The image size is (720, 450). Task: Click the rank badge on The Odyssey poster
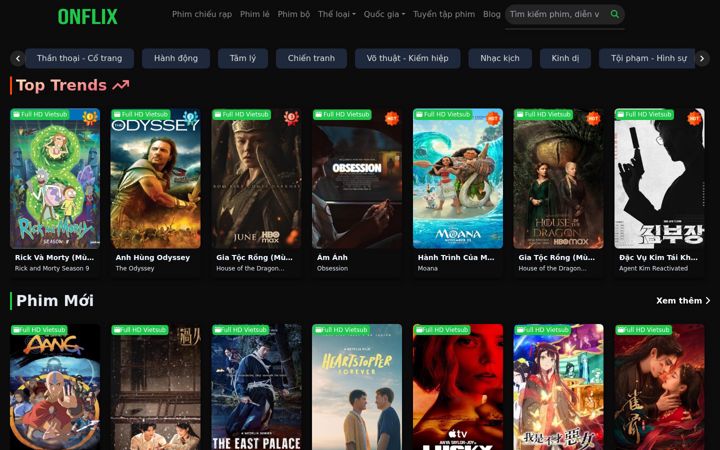tap(190, 118)
